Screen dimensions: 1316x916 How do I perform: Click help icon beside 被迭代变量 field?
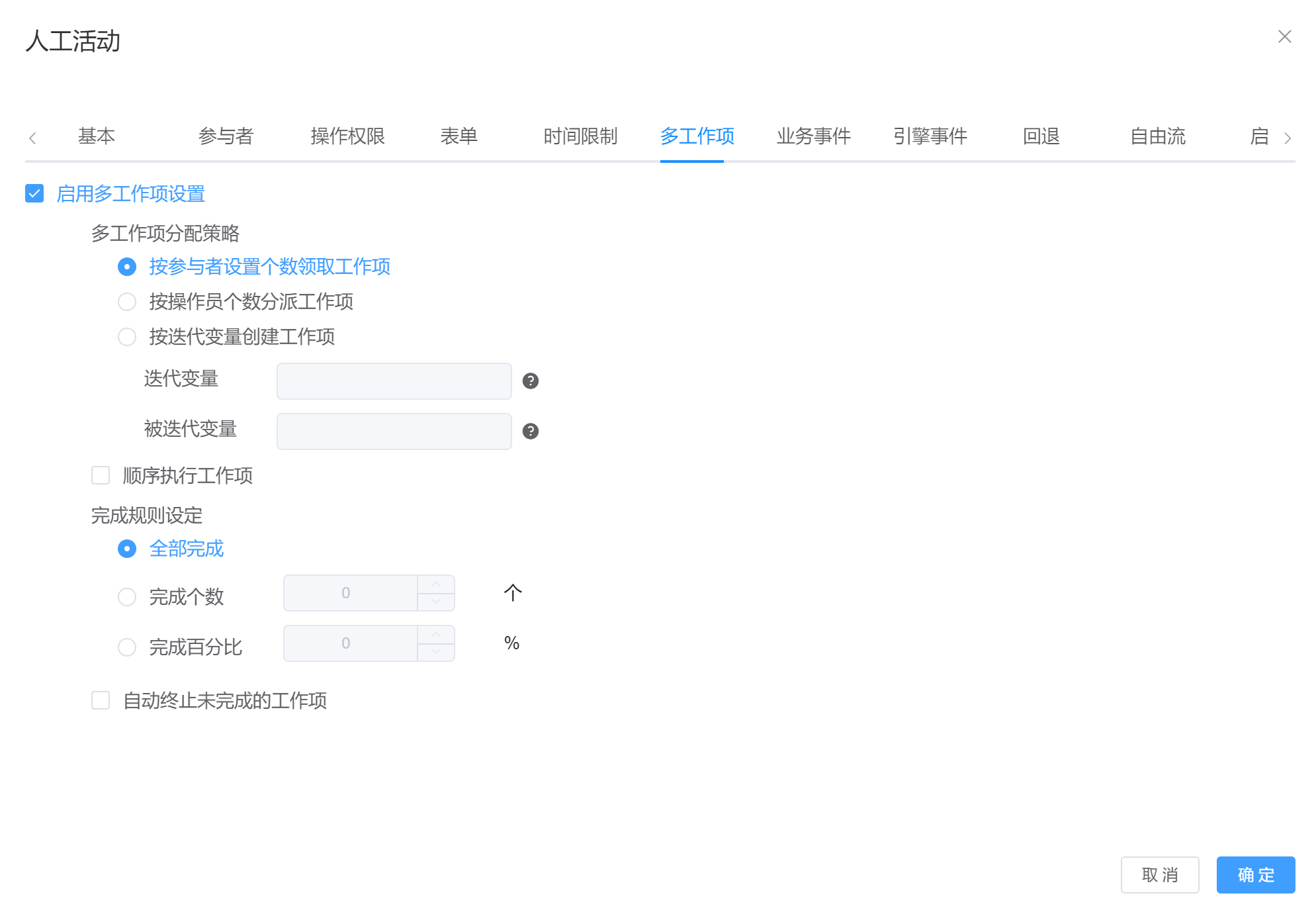530,432
